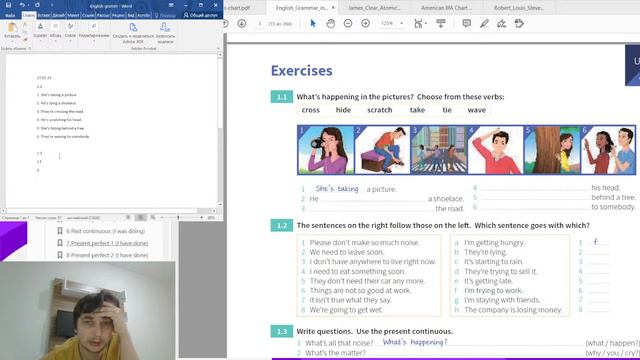Click the stamp tool icon in PDF toolbar

tap(519, 24)
